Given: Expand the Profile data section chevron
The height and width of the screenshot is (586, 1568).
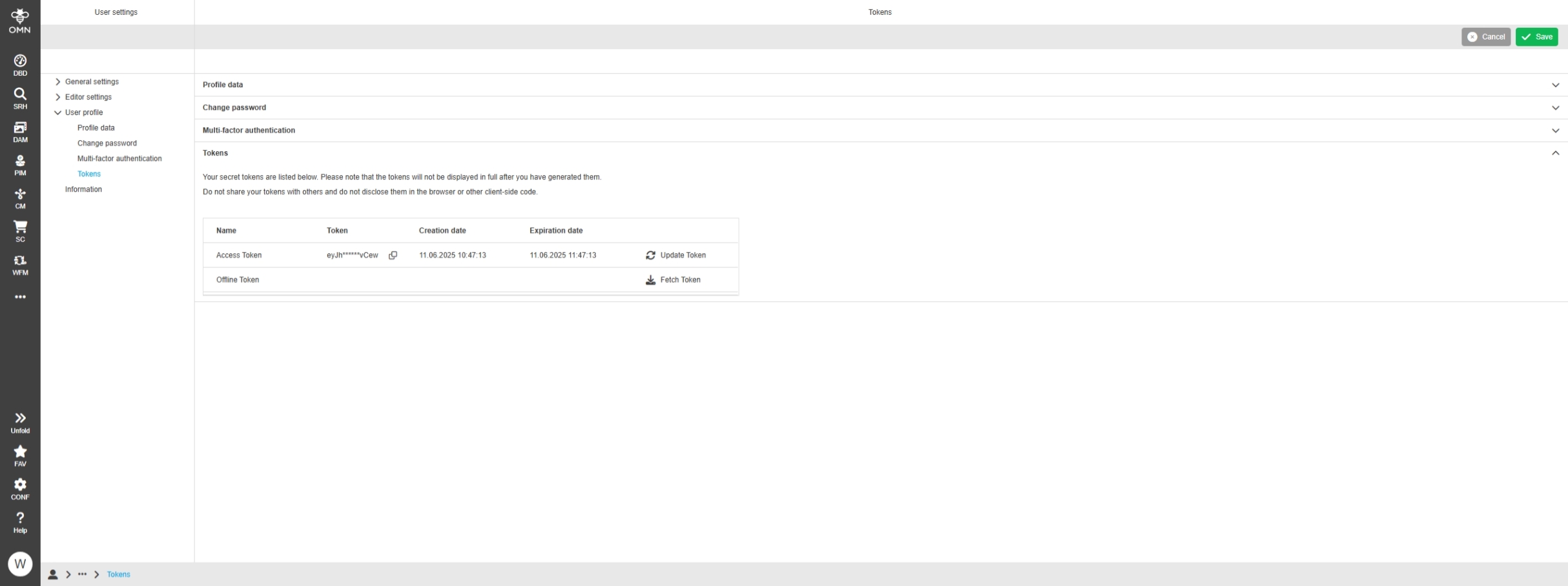Looking at the screenshot, I should [x=1555, y=85].
